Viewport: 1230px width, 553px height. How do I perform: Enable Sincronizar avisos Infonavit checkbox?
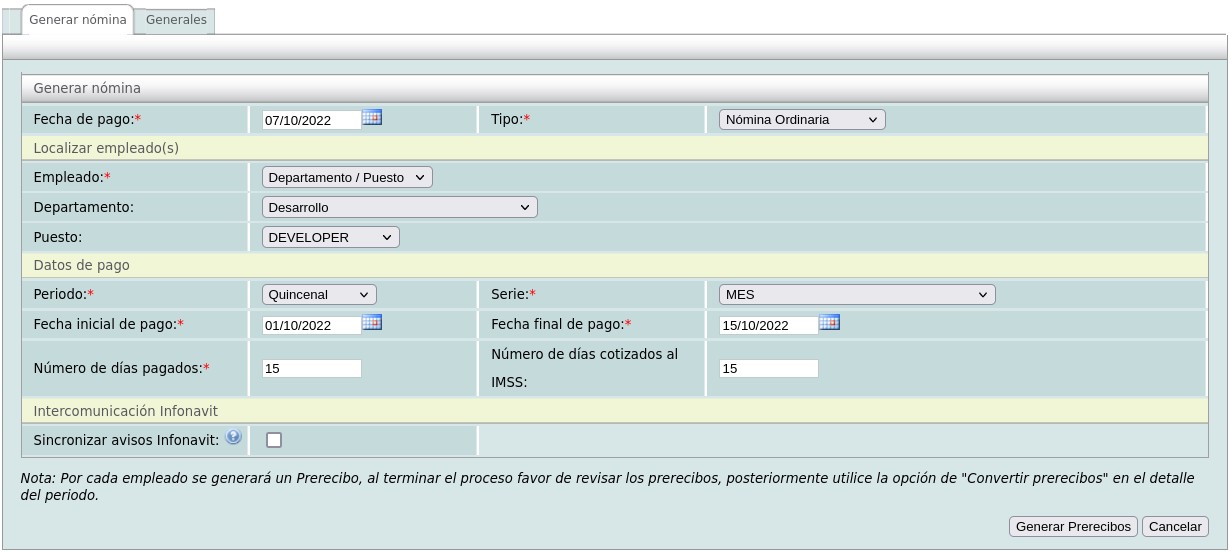[x=274, y=440]
